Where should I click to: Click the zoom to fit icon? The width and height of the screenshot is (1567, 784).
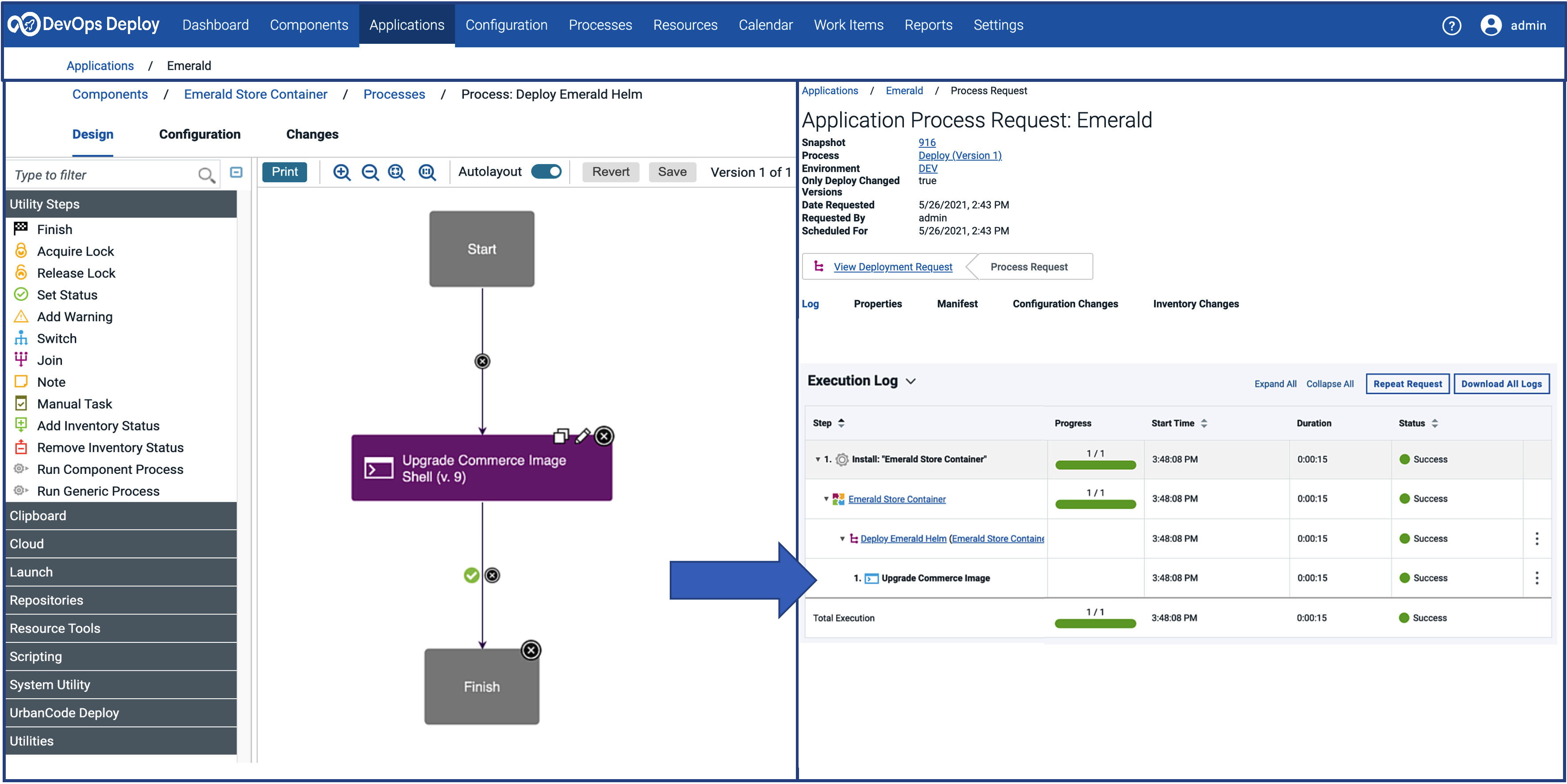click(397, 172)
